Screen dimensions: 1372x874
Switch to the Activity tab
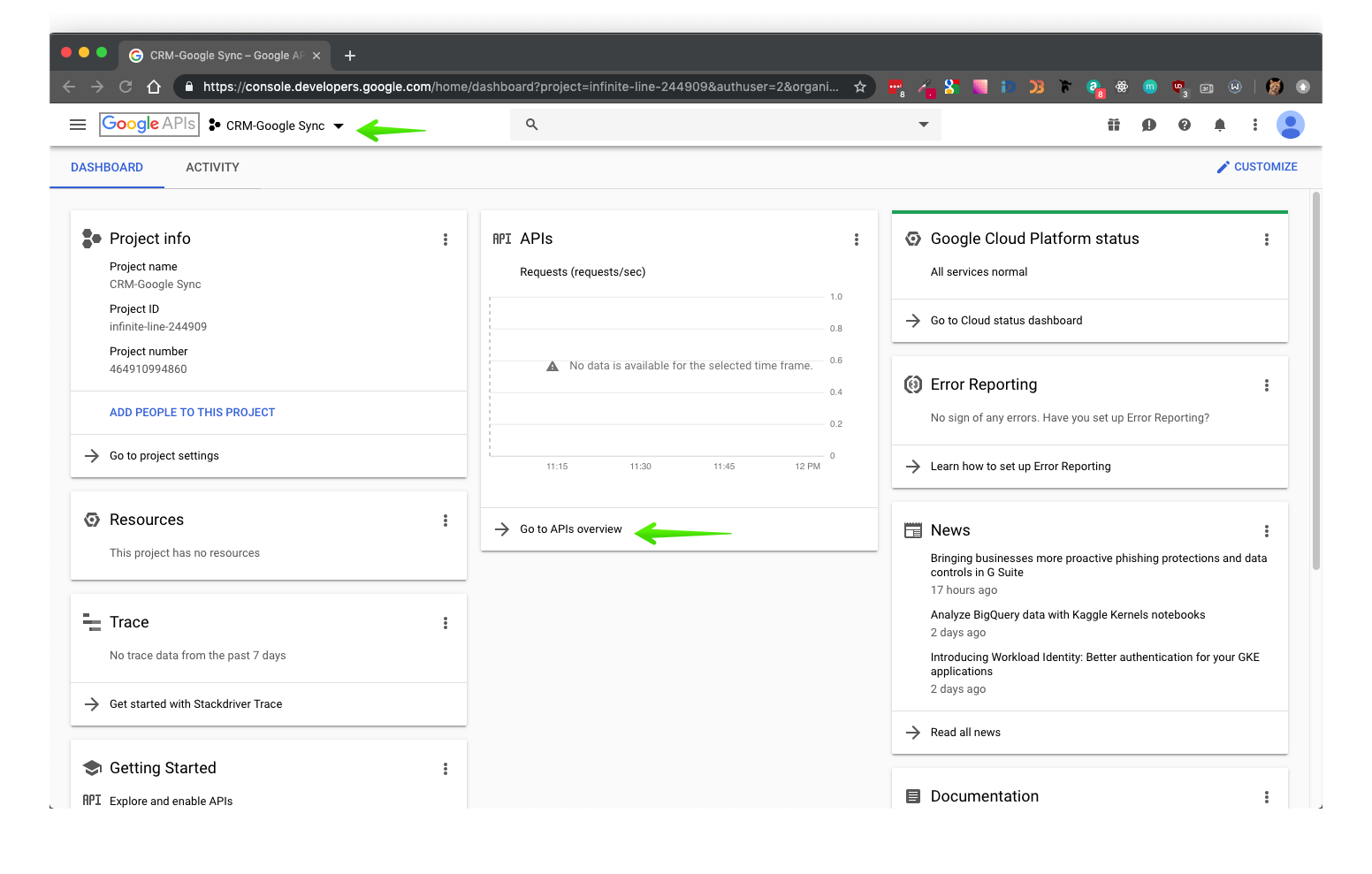point(212,167)
